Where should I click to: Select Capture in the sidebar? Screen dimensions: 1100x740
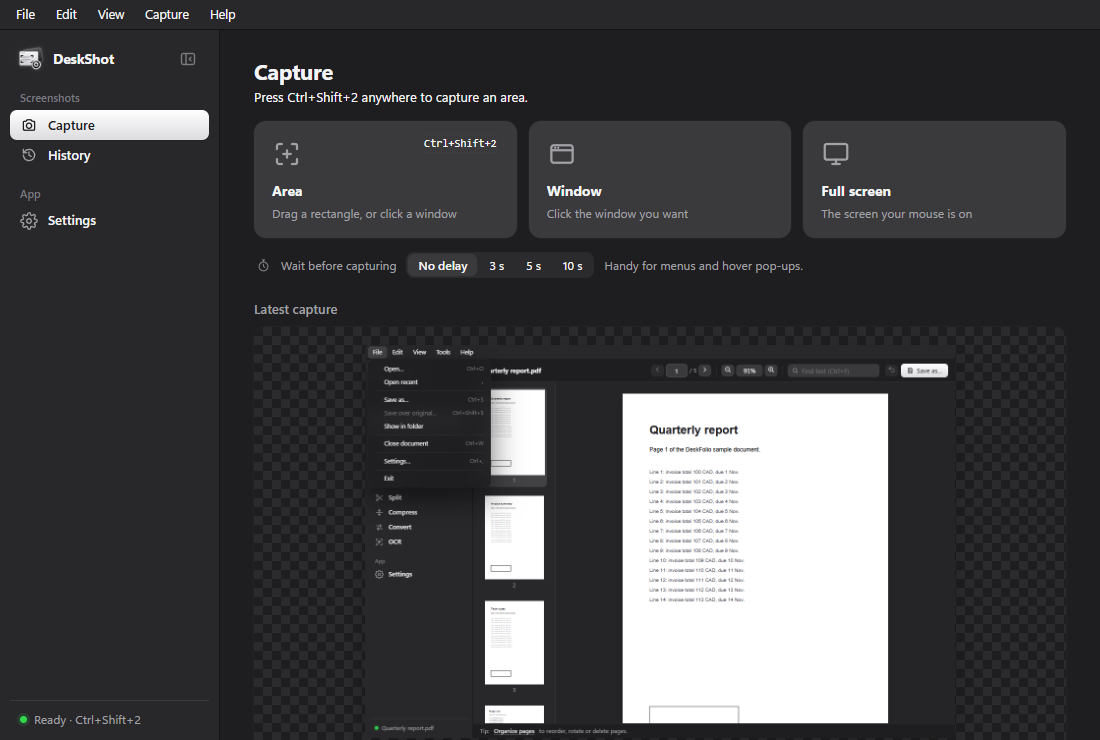click(x=109, y=125)
